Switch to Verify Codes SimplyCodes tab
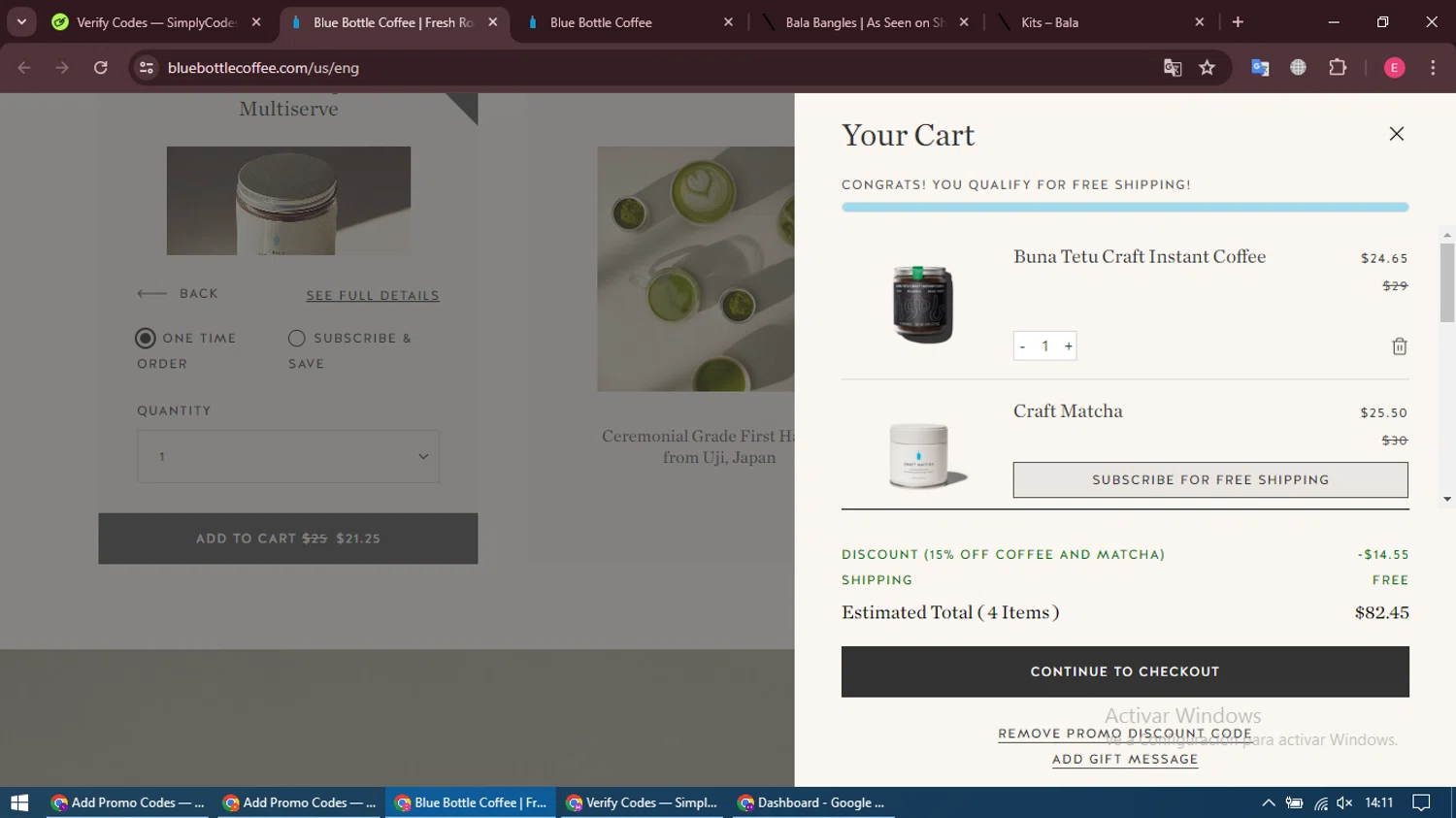Screen dimensions: 1456x818 pyautogui.click(x=155, y=22)
